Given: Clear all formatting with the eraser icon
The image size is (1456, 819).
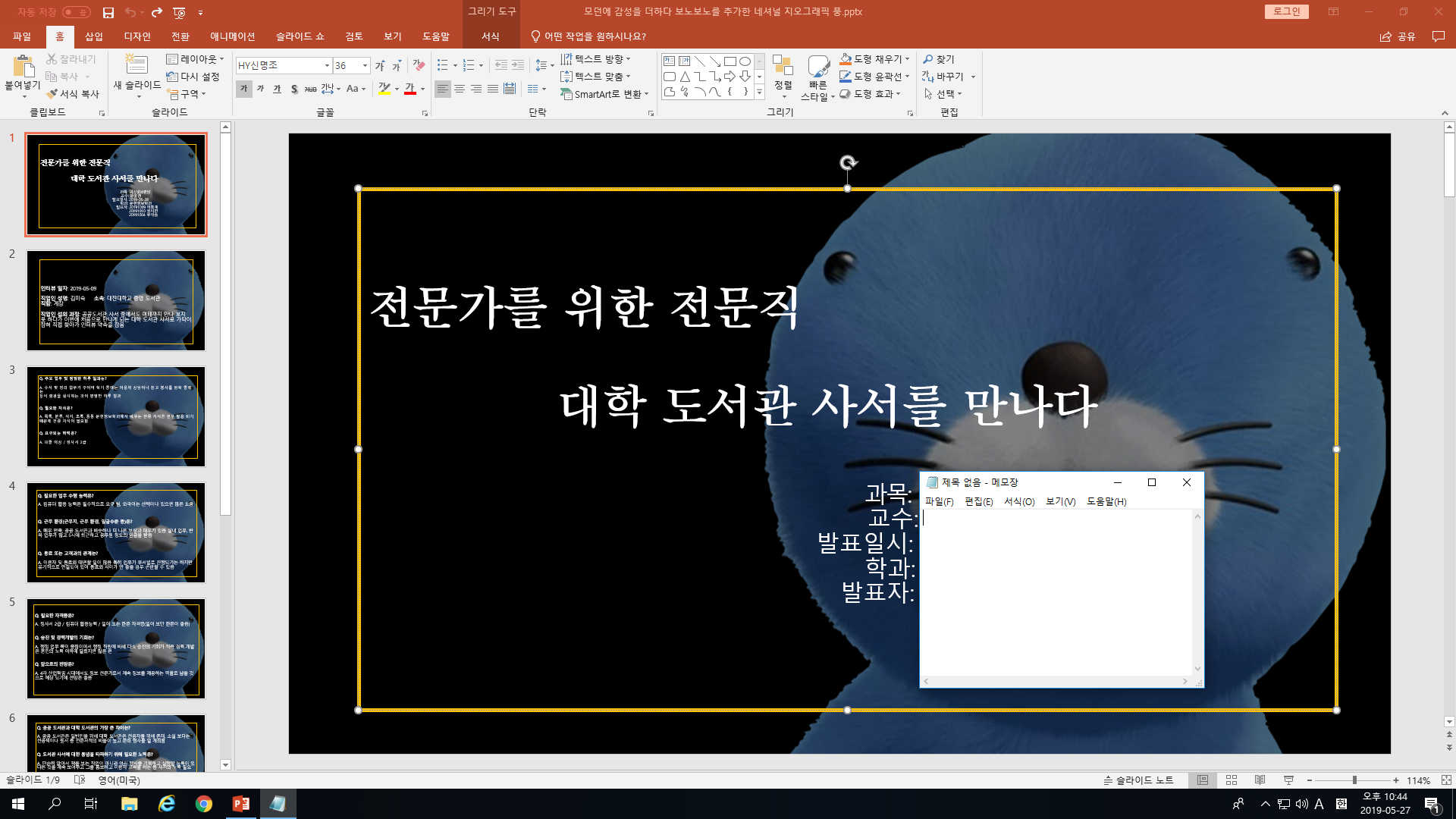Looking at the screenshot, I should (x=419, y=66).
